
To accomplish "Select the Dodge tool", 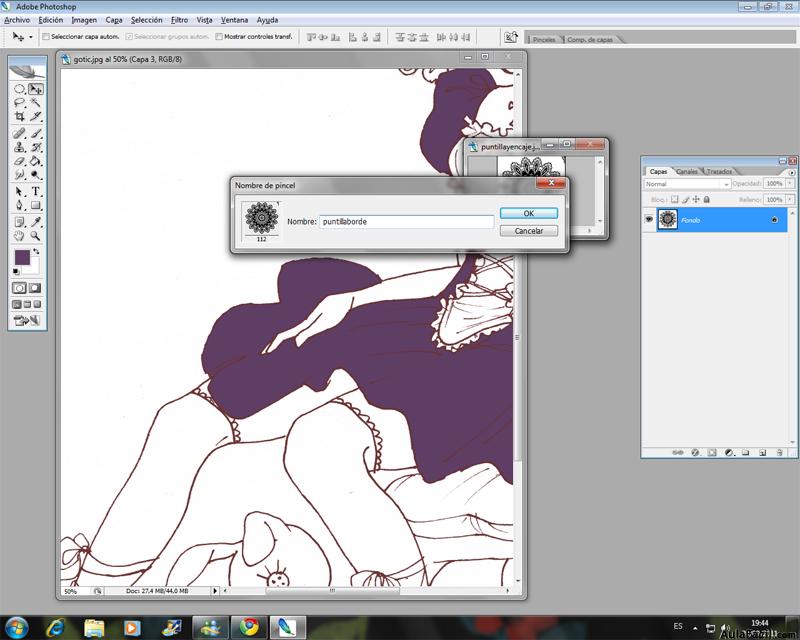I will coord(36,175).
